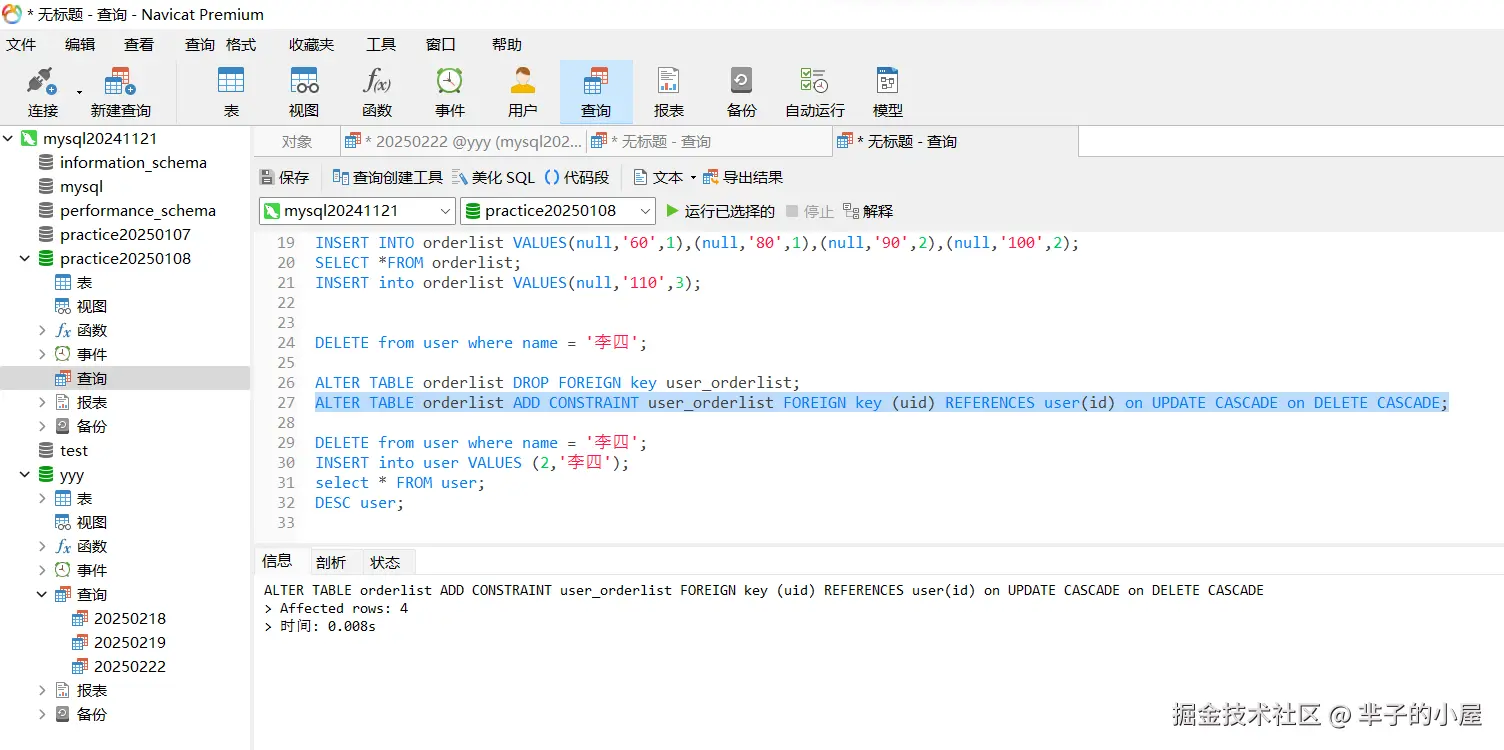Open the 查看 menu
Image resolution: width=1504 pixels, height=750 pixels.
(x=139, y=44)
